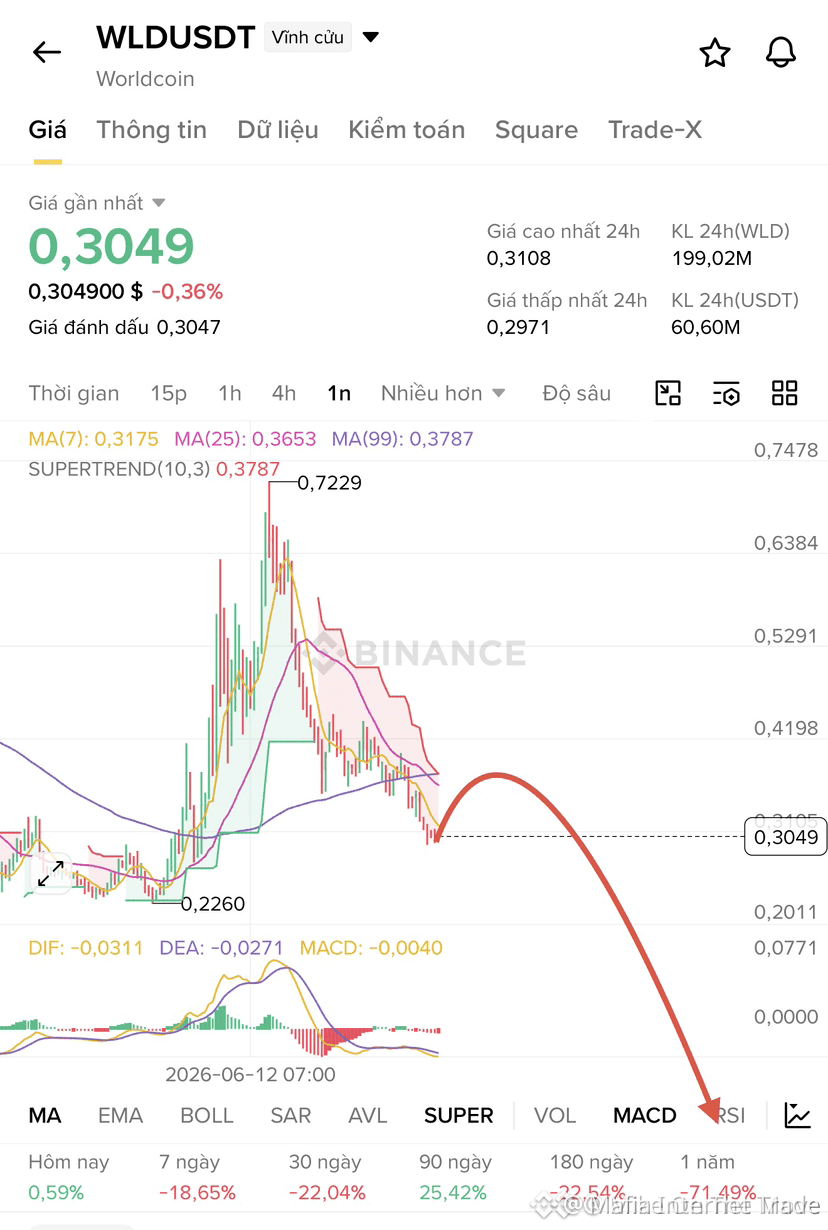The width and height of the screenshot is (828, 1230).
Task: Expand the Giá gần nhất price type selector
Action: tap(96, 203)
